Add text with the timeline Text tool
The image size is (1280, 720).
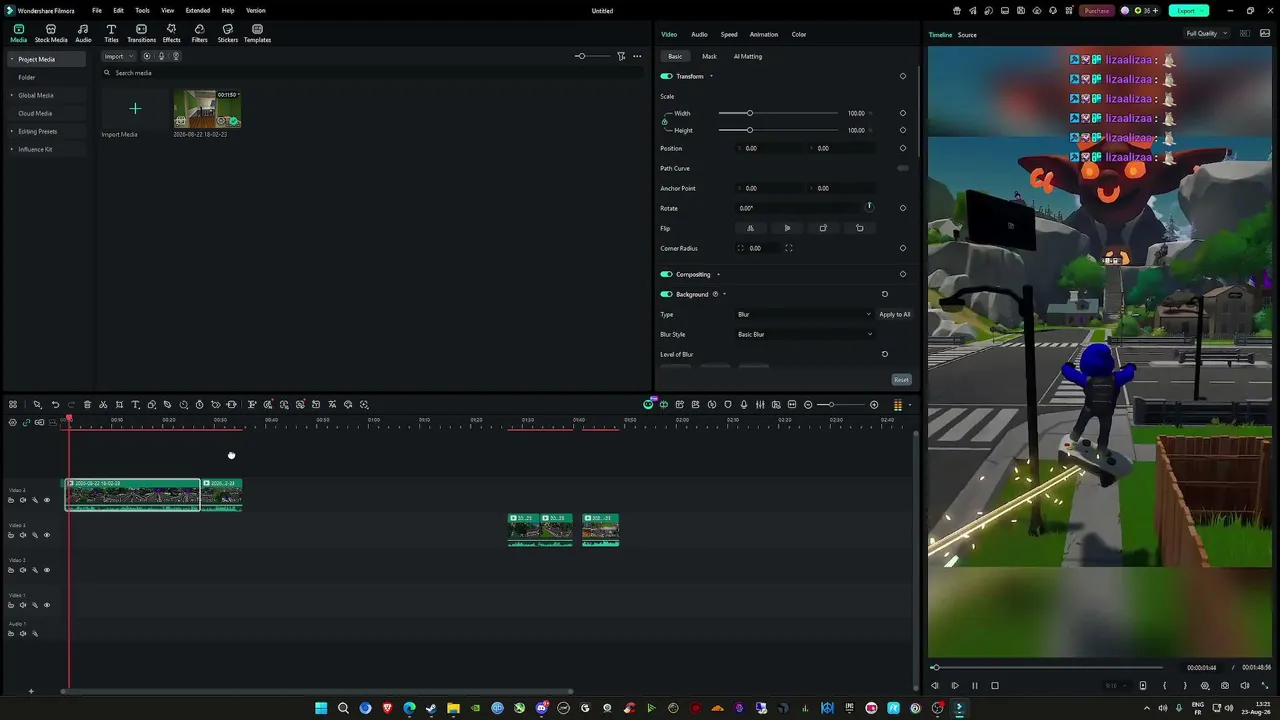click(135, 405)
